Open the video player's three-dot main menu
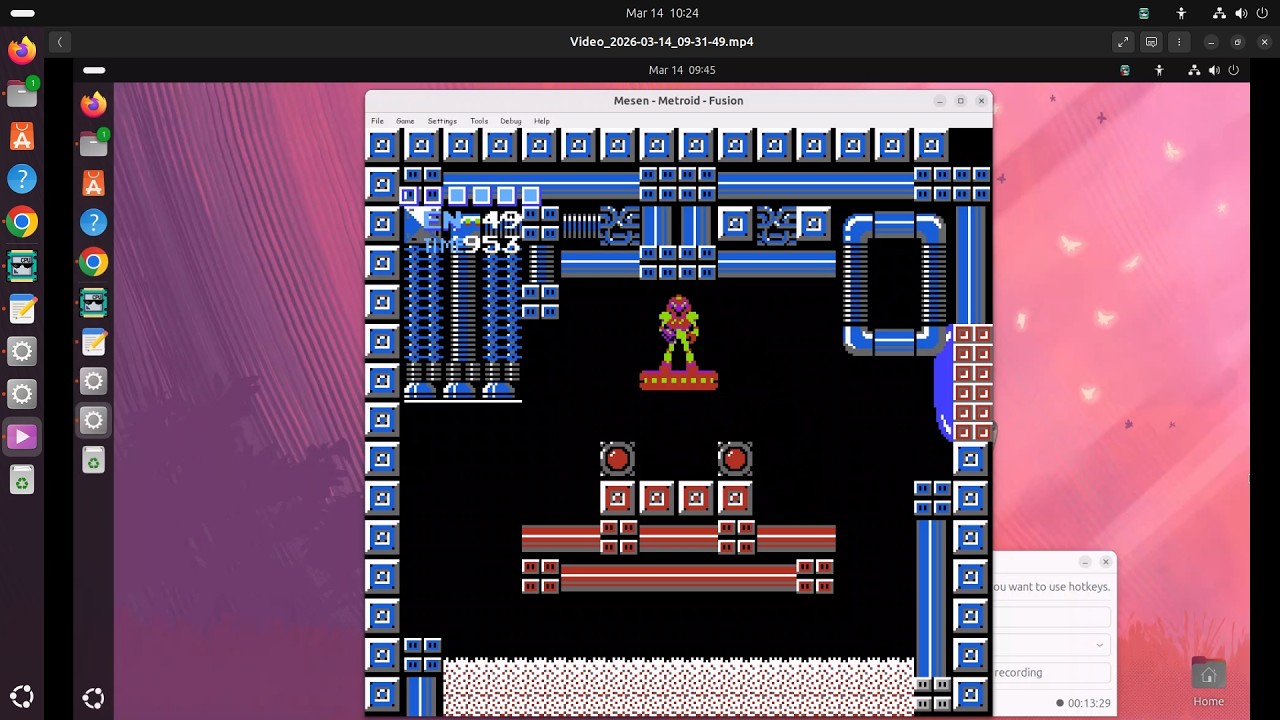Image resolution: width=1280 pixels, height=720 pixels. tap(1179, 42)
